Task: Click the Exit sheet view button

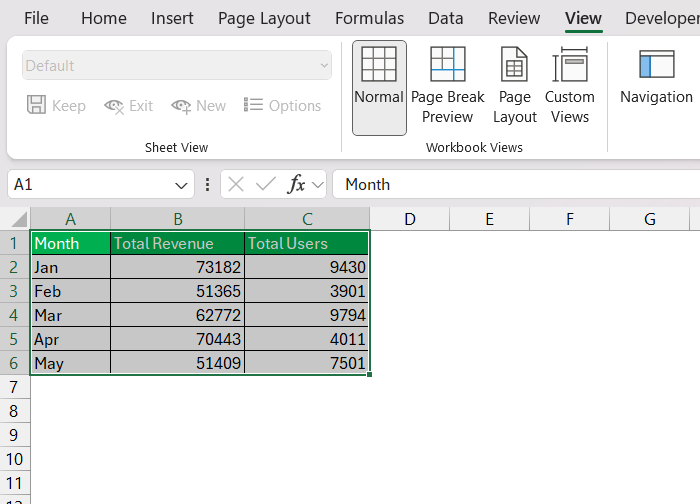Action: pos(129,106)
